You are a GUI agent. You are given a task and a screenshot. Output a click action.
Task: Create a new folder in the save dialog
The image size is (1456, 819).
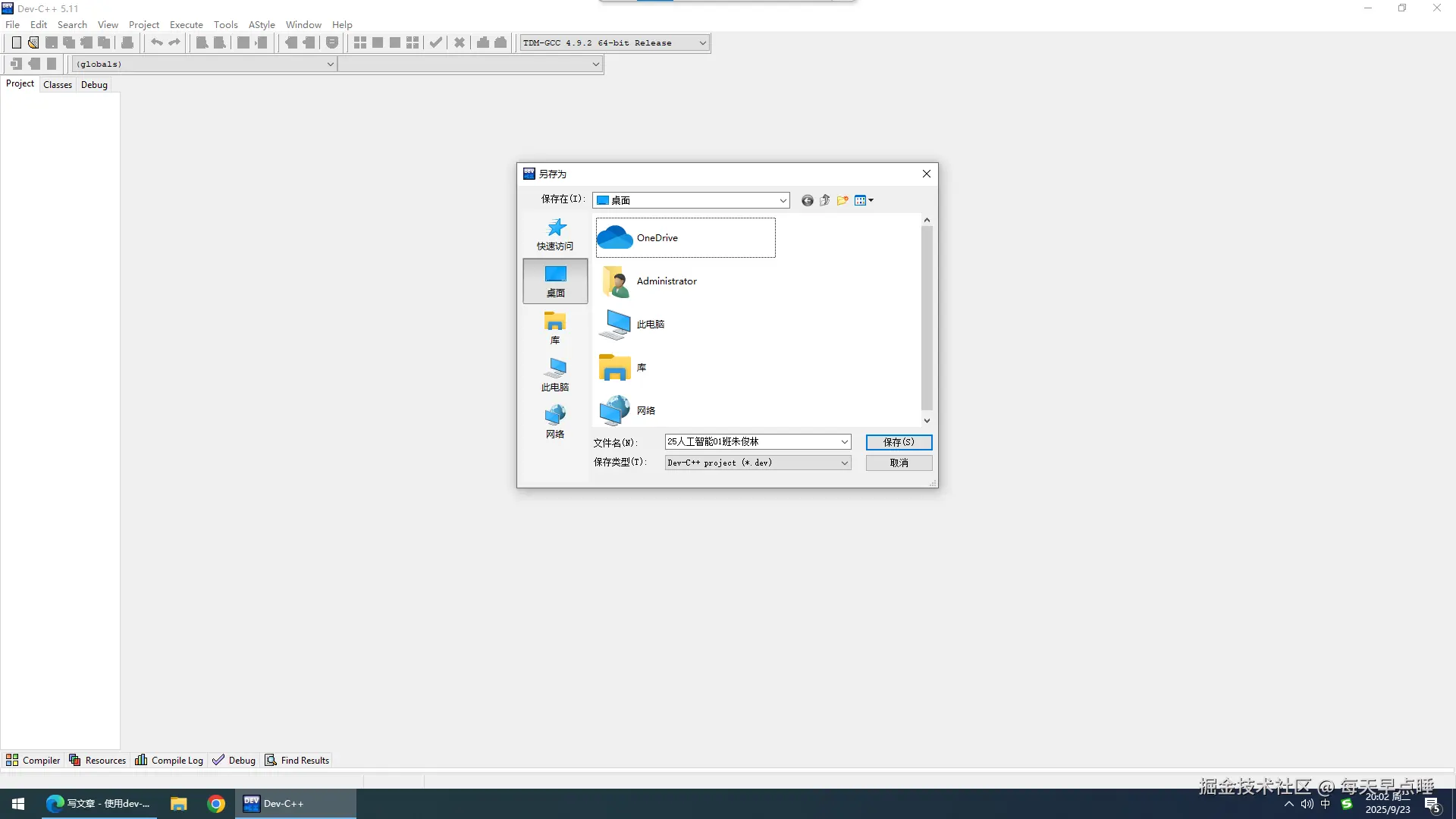coord(843,200)
